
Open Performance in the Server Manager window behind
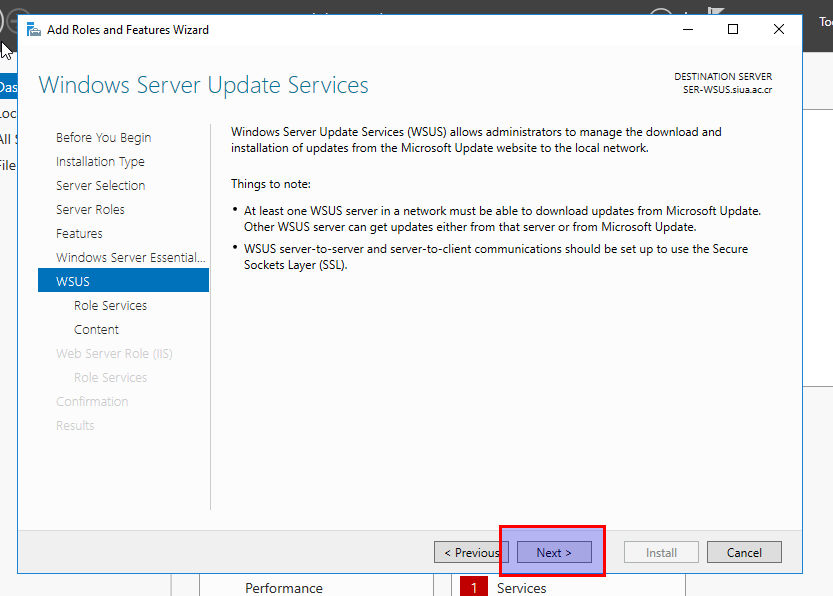[x=284, y=588]
